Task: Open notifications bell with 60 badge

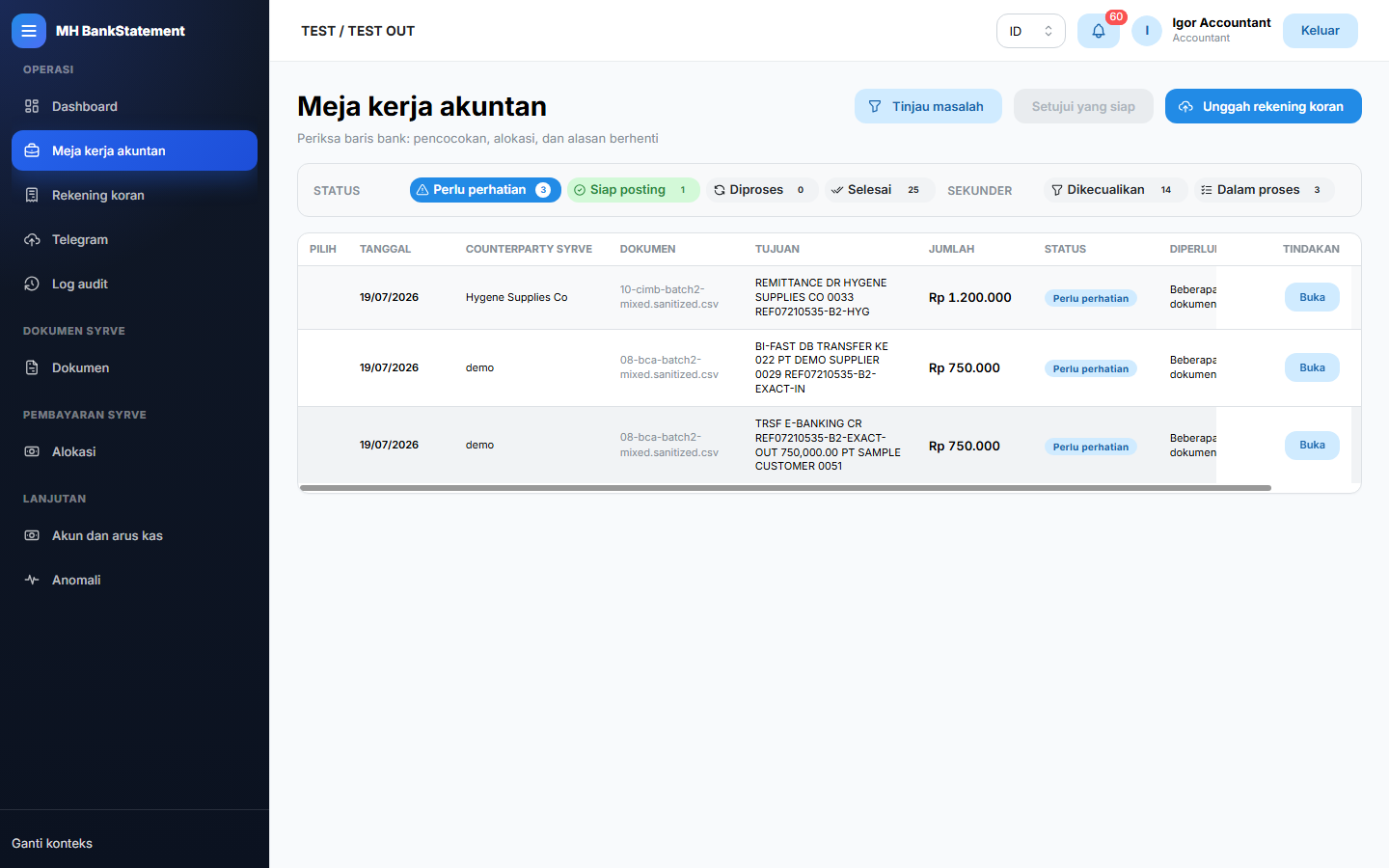Action: click(1099, 31)
